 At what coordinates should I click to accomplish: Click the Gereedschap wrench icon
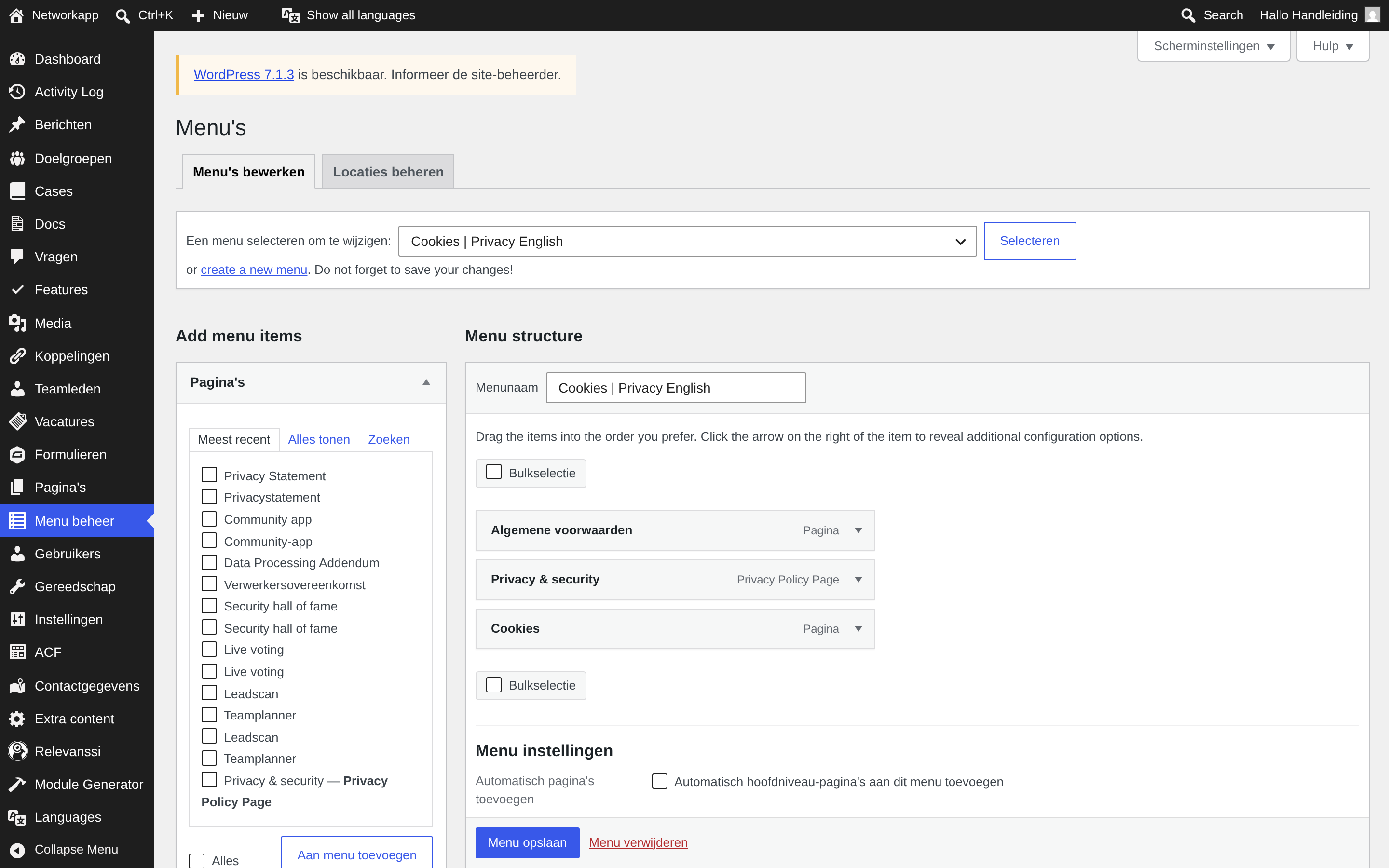coord(17,587)
